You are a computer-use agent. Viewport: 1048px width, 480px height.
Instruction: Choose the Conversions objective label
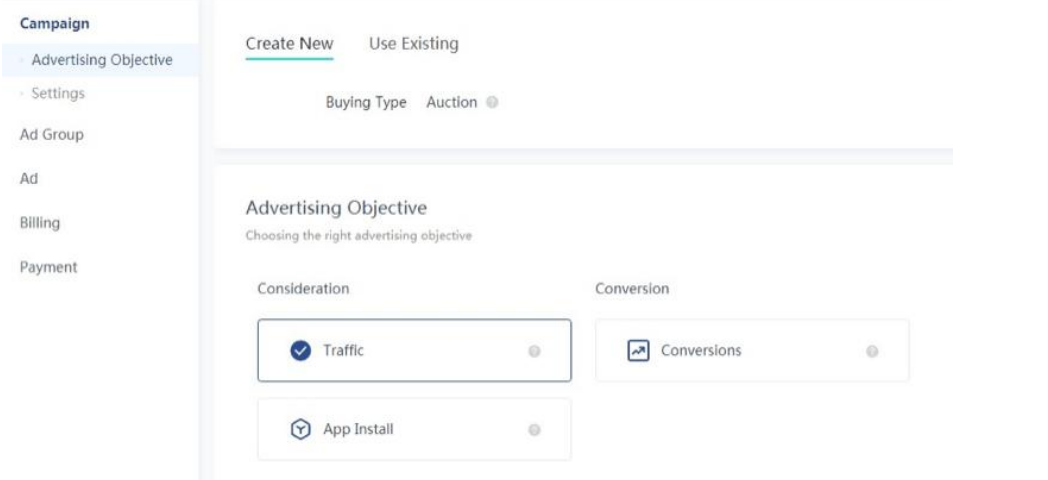701,351
